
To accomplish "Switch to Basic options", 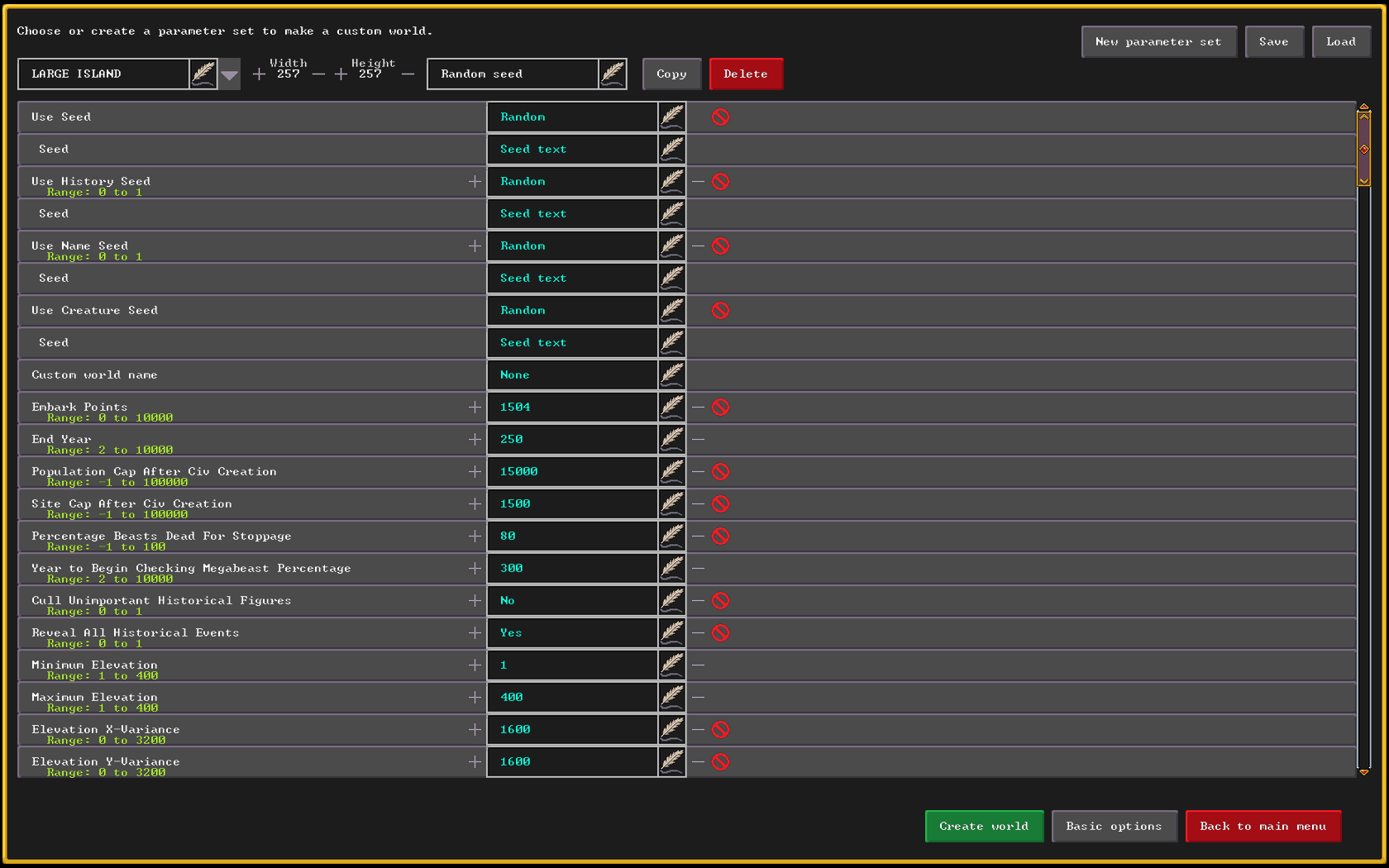I will click(x=1114, y=826).
